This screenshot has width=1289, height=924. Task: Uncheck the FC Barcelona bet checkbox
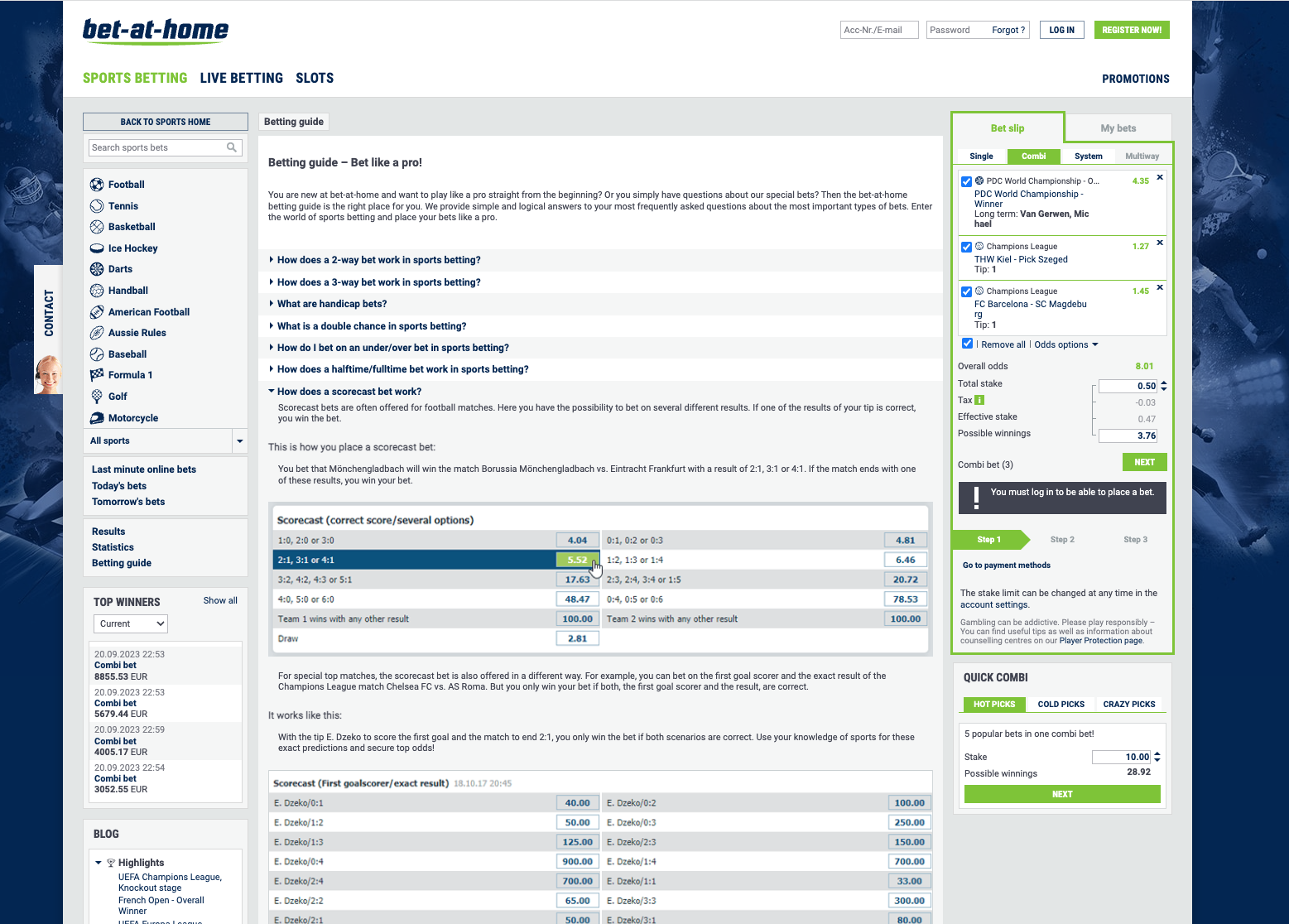[966, 291]
